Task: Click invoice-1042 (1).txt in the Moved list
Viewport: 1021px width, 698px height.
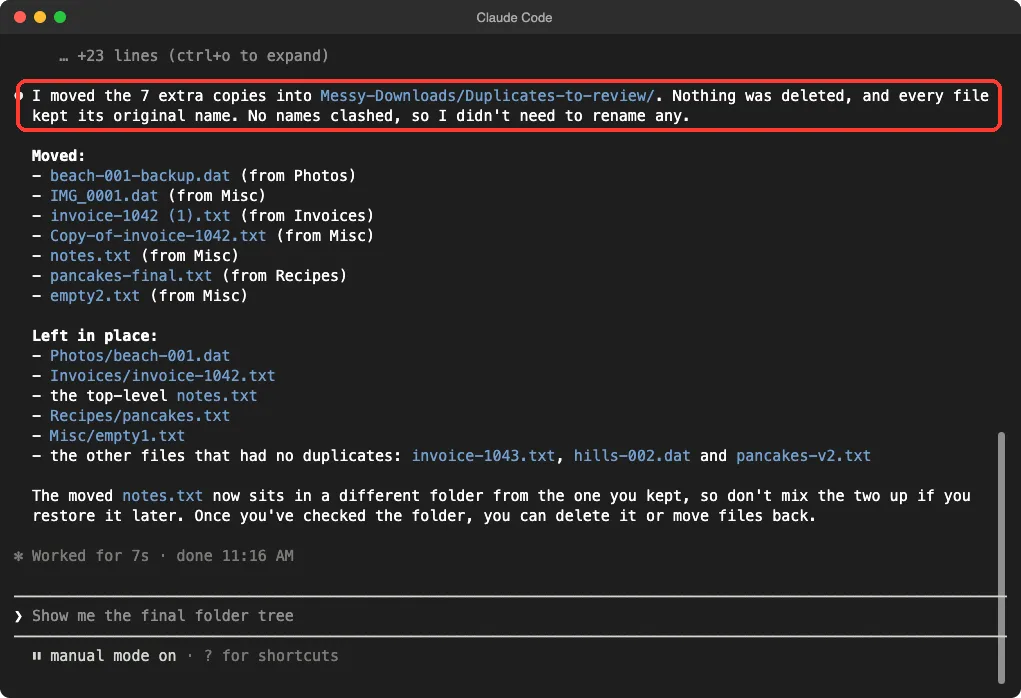Action: [140, 216]
